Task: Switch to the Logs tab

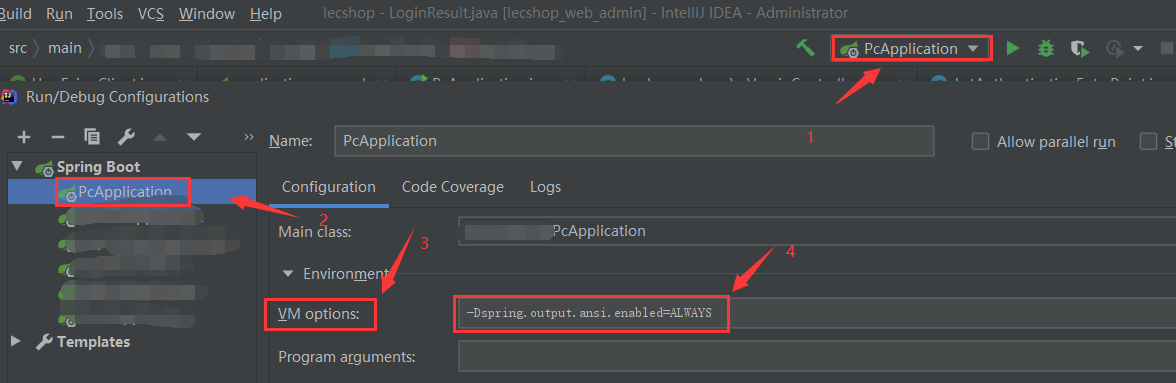Action: [545, 187]
